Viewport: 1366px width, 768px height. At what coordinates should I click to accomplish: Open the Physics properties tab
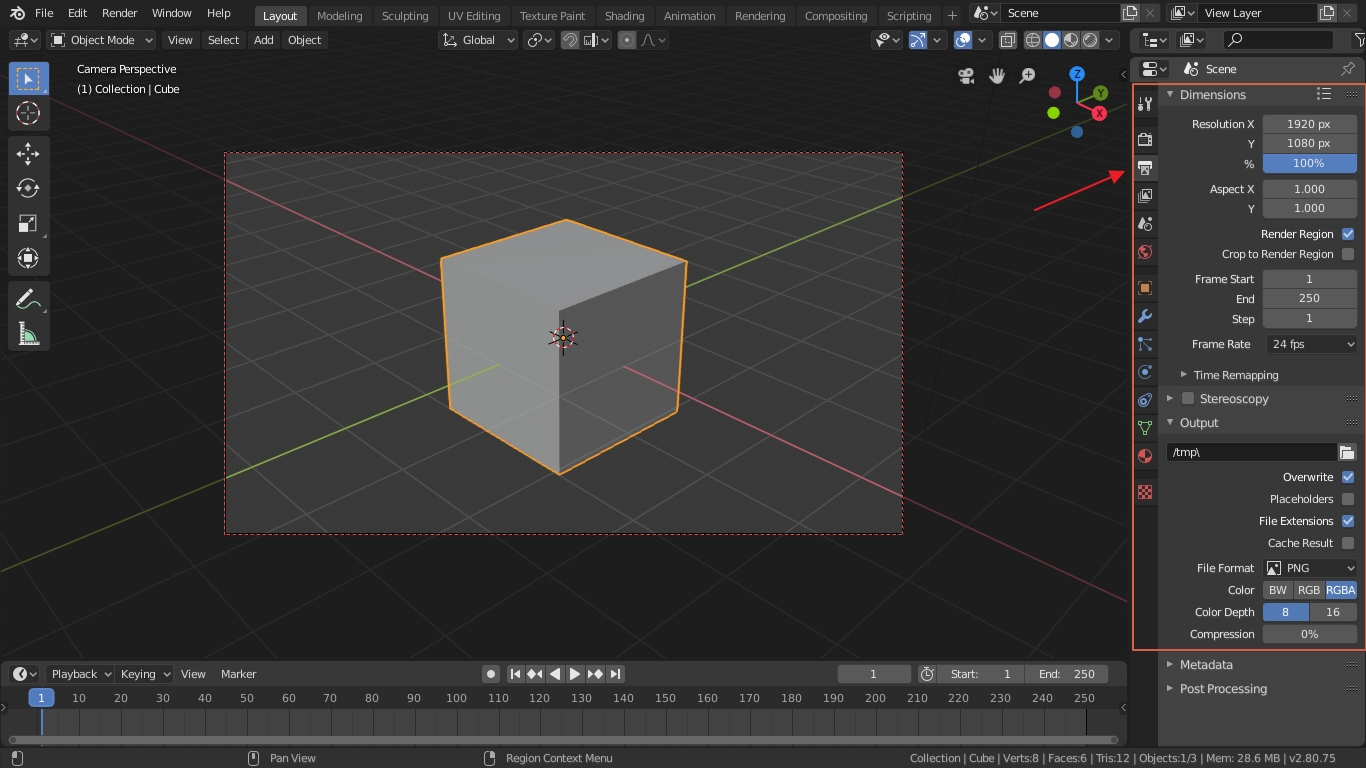pos(1145,371)
